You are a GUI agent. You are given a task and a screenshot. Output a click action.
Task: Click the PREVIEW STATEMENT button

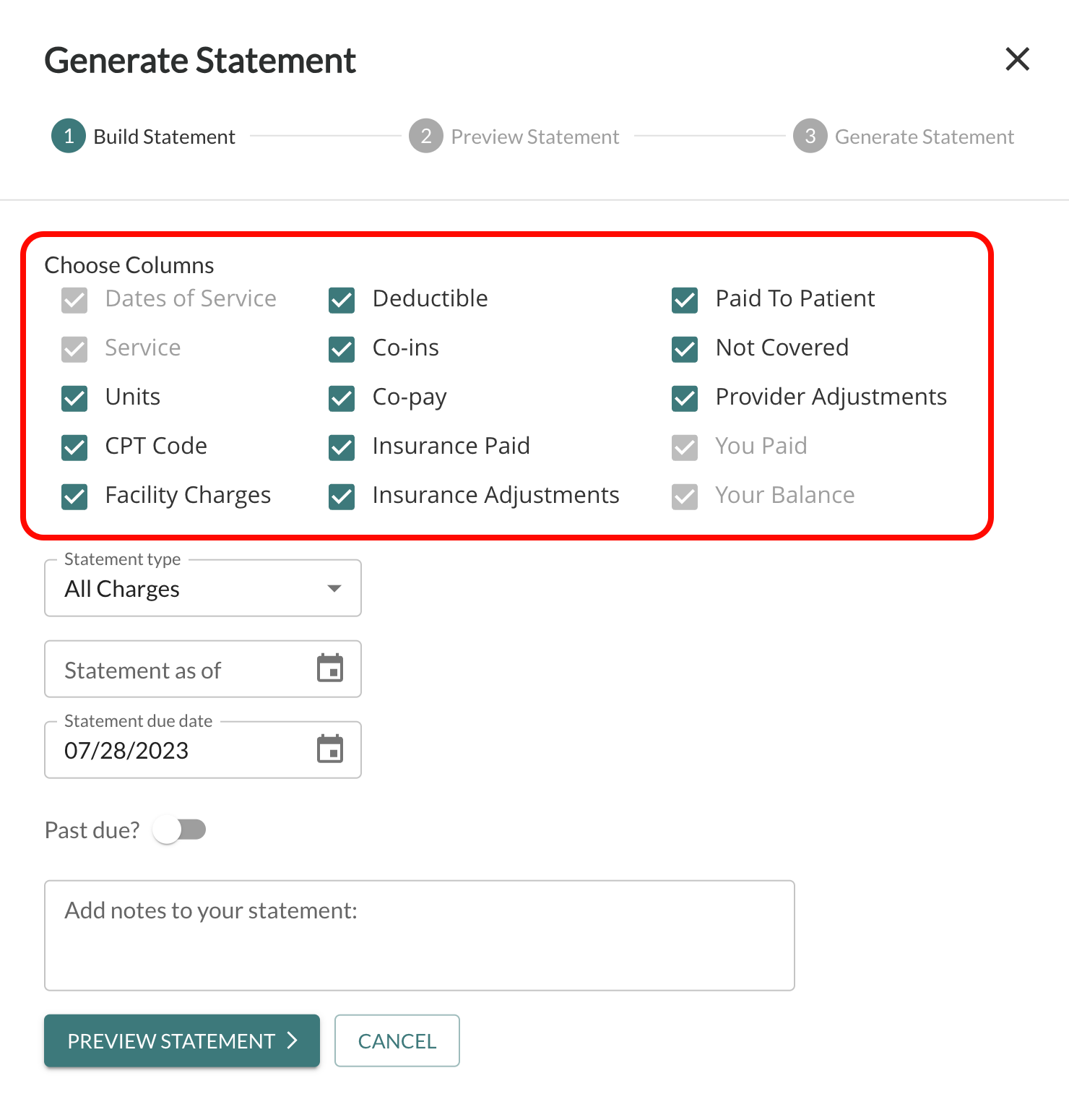click(x=182, y=1041)
